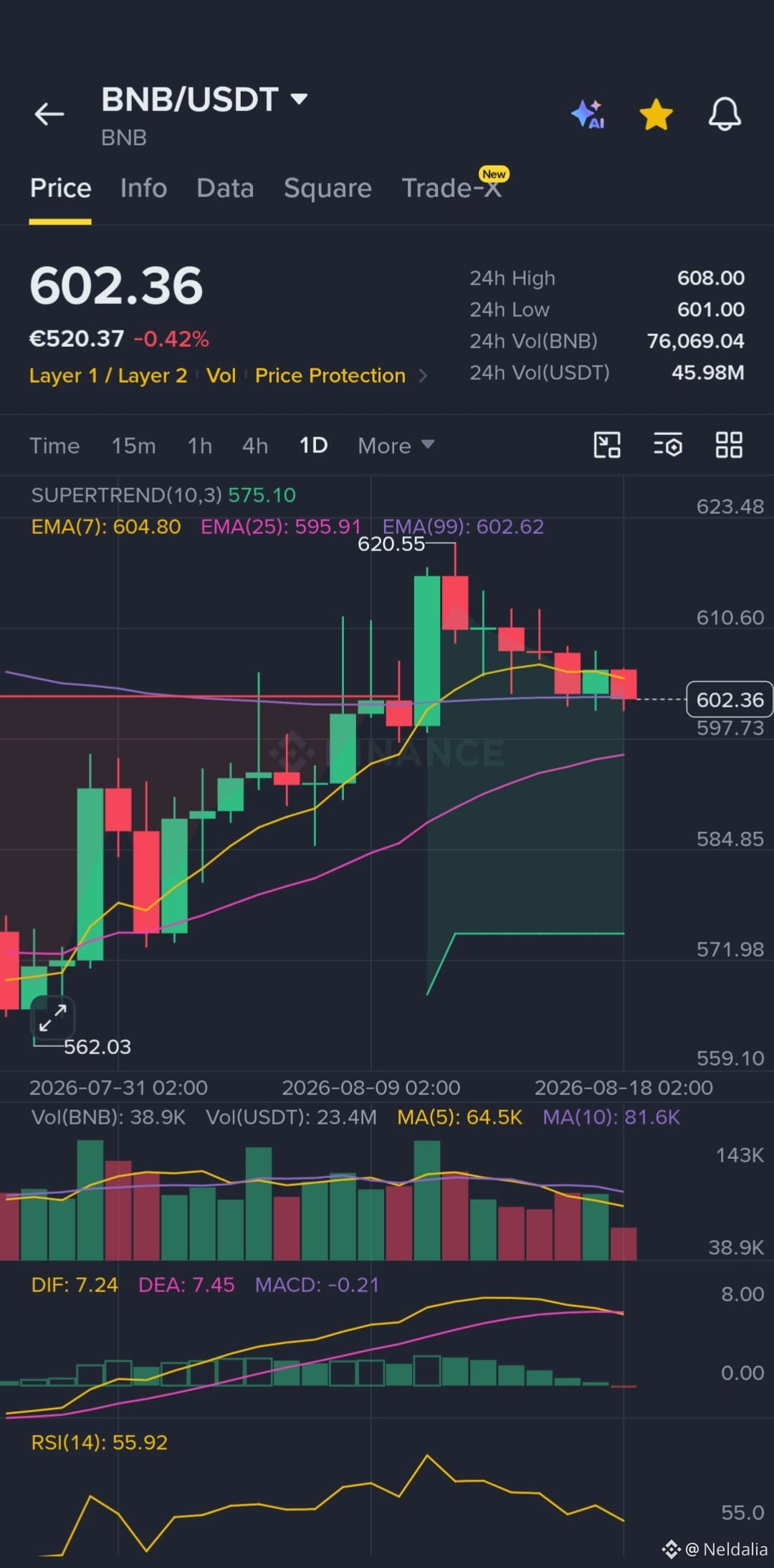Open the chart drawing tools icon
This screenshot has height=1568, width=774.
point(607,445)
